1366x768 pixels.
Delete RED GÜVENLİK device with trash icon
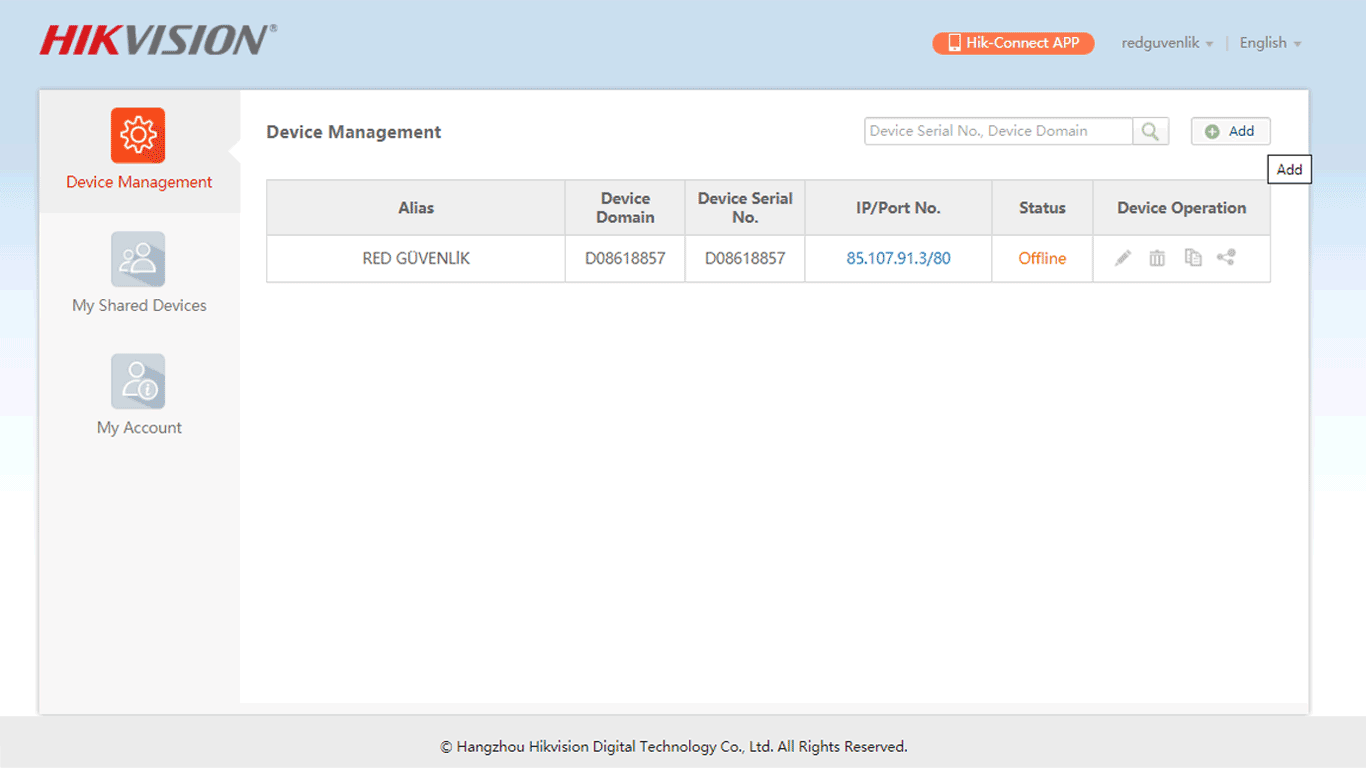[1157, 258]
